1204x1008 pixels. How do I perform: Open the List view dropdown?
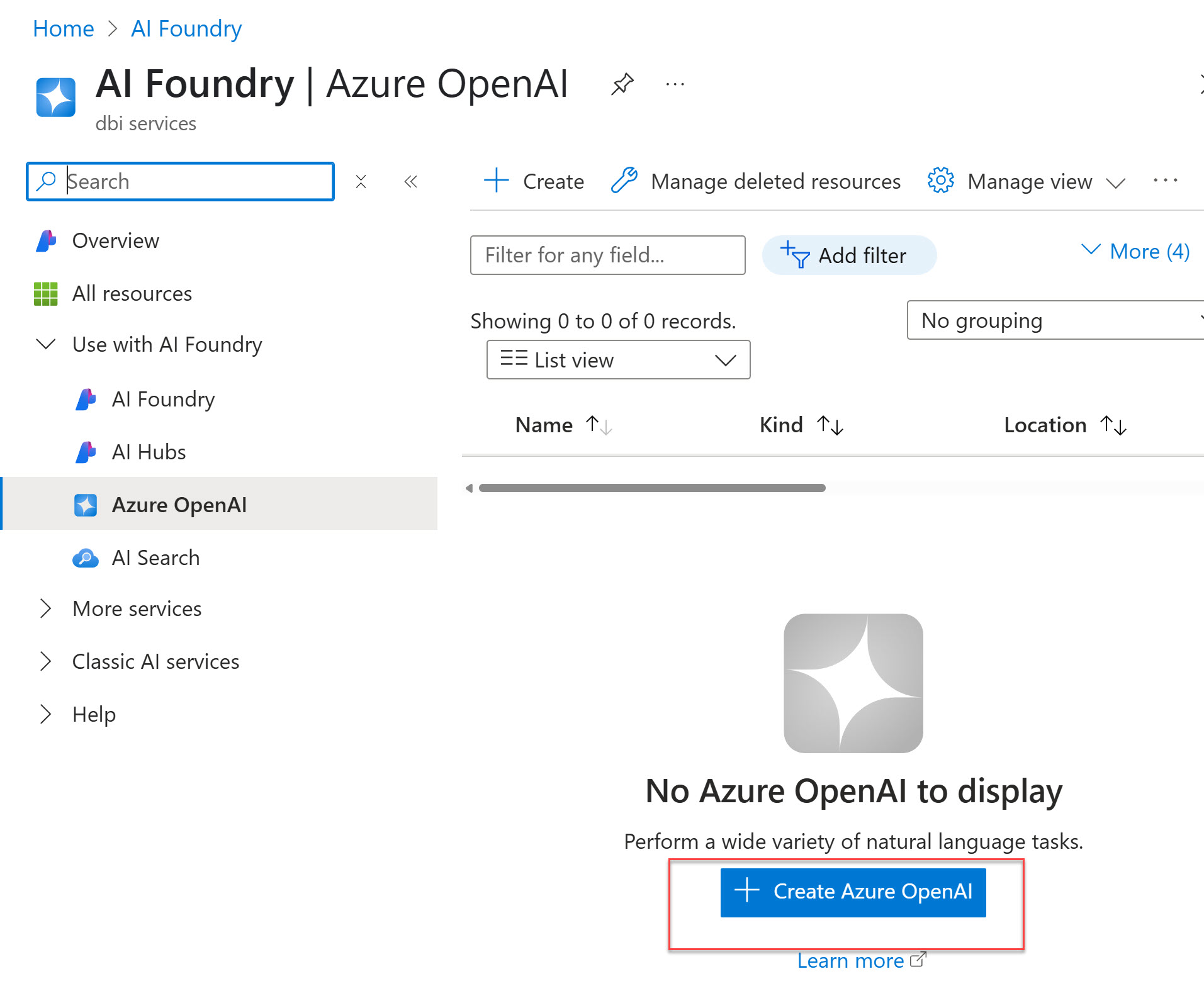618,360
